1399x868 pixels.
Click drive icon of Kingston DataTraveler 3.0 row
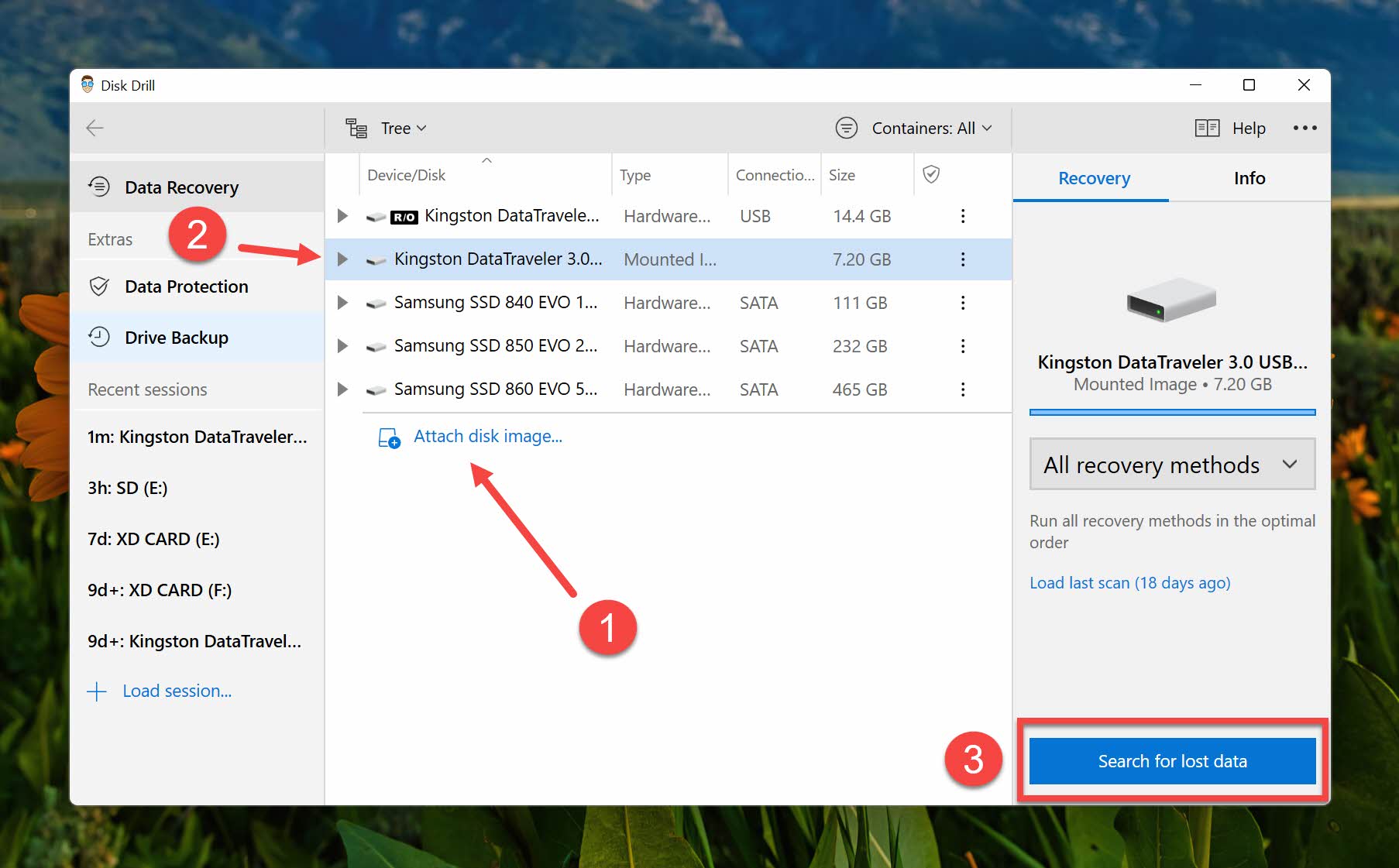coord(376,261)
